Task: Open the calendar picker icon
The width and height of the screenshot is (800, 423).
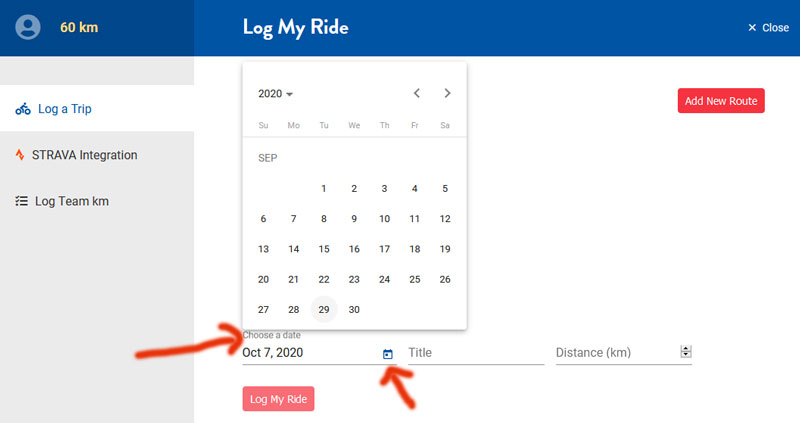Action: [388, 354]
